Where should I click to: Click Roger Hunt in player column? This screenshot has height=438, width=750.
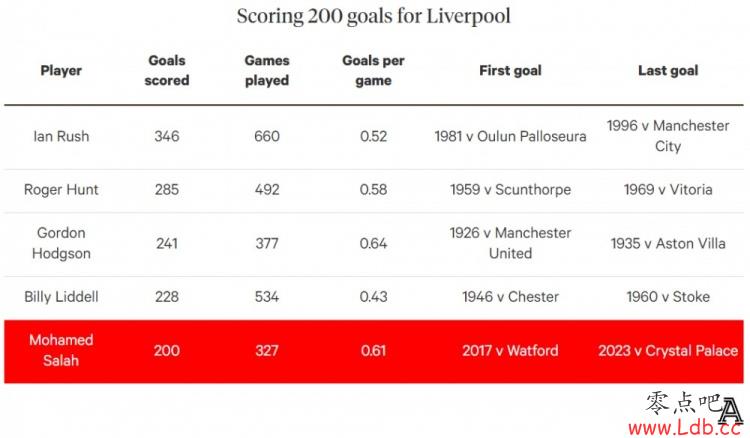coord(61,190)
